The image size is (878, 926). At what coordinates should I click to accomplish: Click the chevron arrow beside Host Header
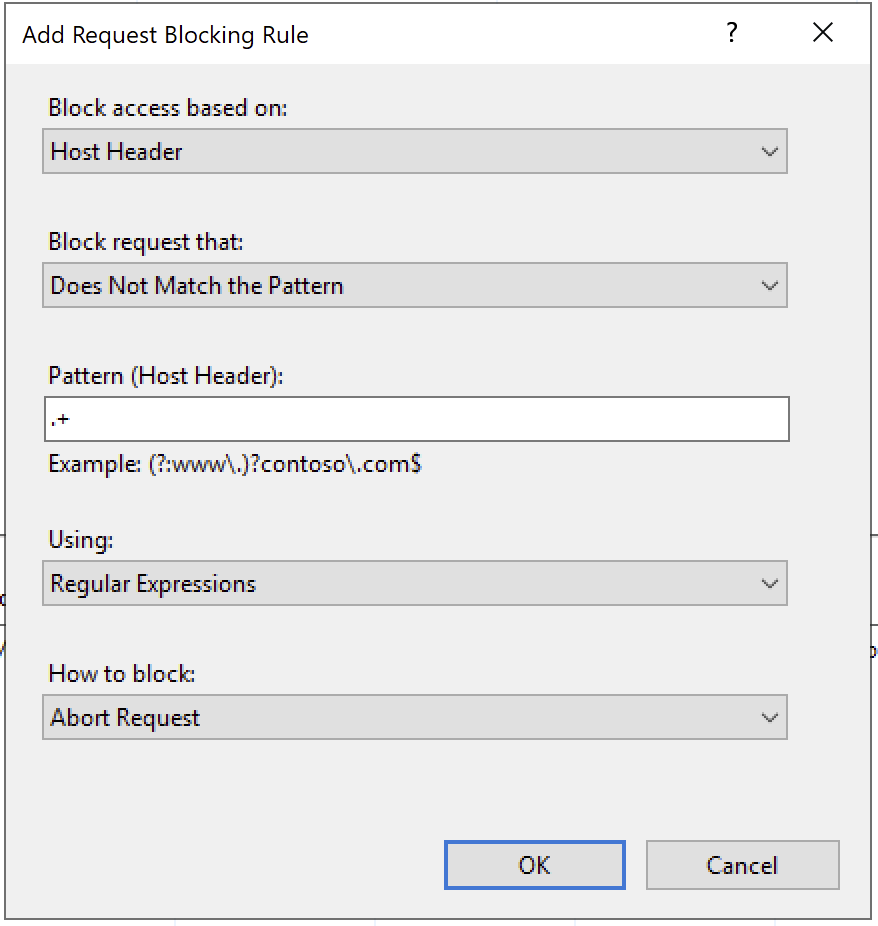(x=769, y=152)
